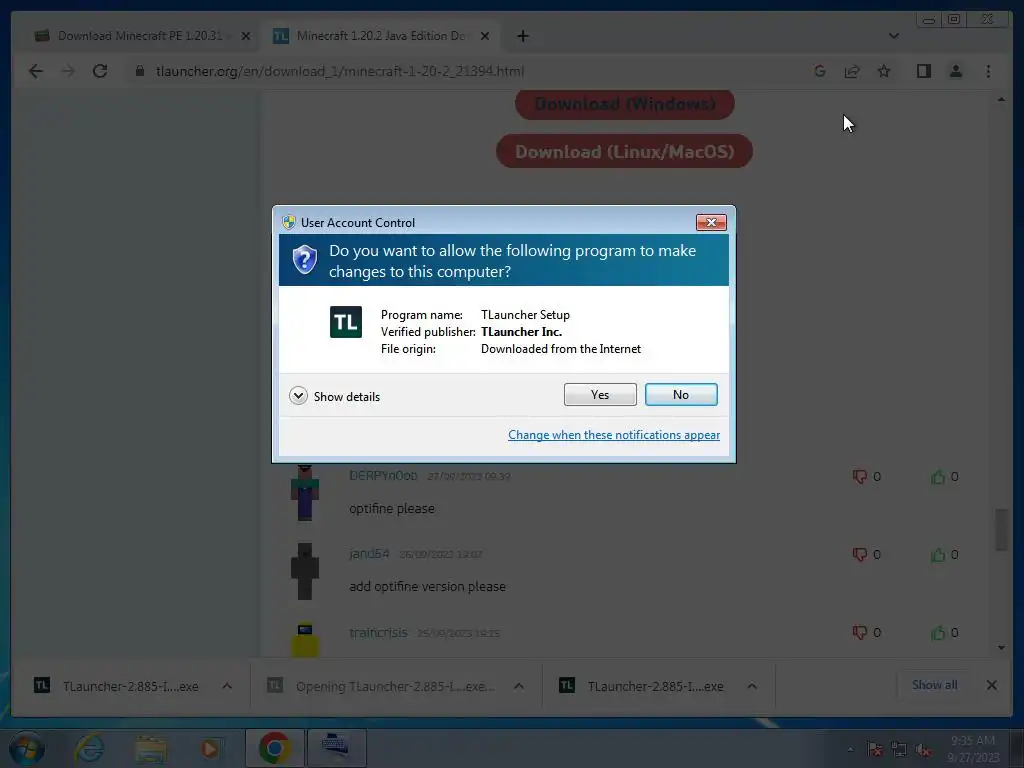Image resolution: width=1024 pixels, height=768 pixels.
Task: Click the TL program icon in dialog
Action: (x=345, y=322)
